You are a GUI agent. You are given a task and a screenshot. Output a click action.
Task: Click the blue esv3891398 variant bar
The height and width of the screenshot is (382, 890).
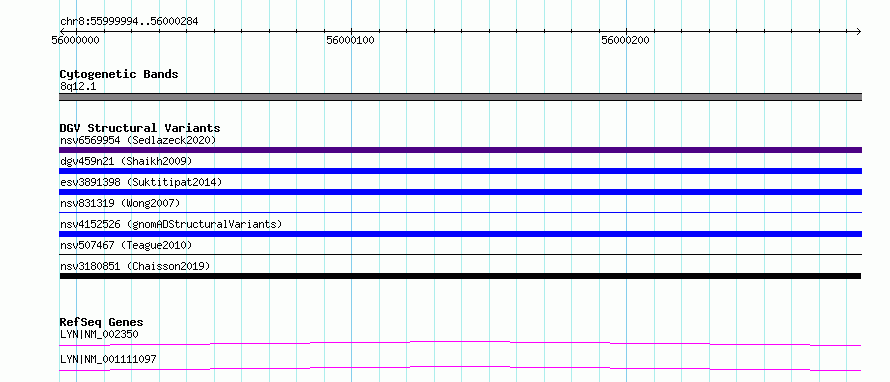[460, 192]
